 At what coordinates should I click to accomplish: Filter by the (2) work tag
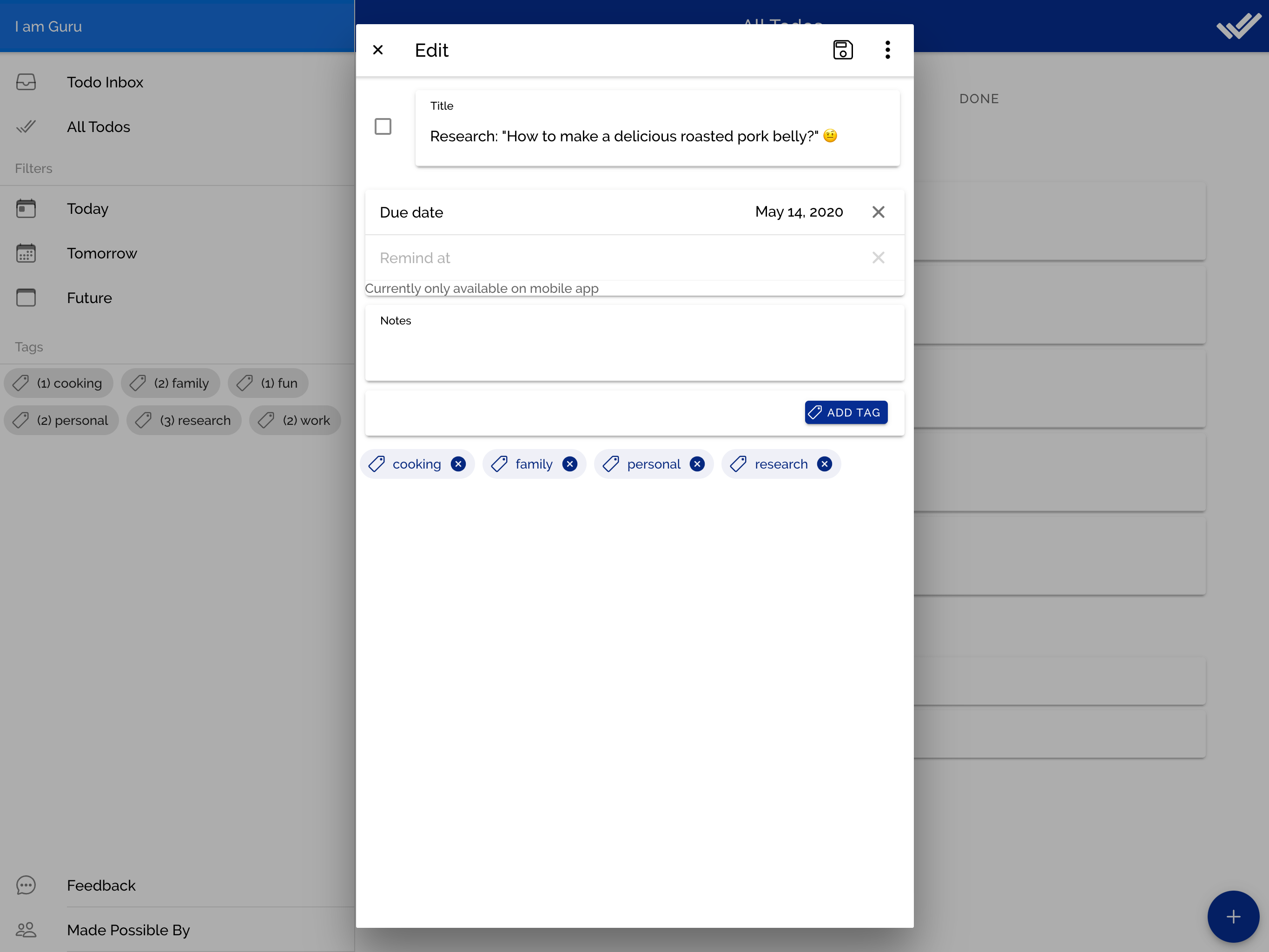296,421
